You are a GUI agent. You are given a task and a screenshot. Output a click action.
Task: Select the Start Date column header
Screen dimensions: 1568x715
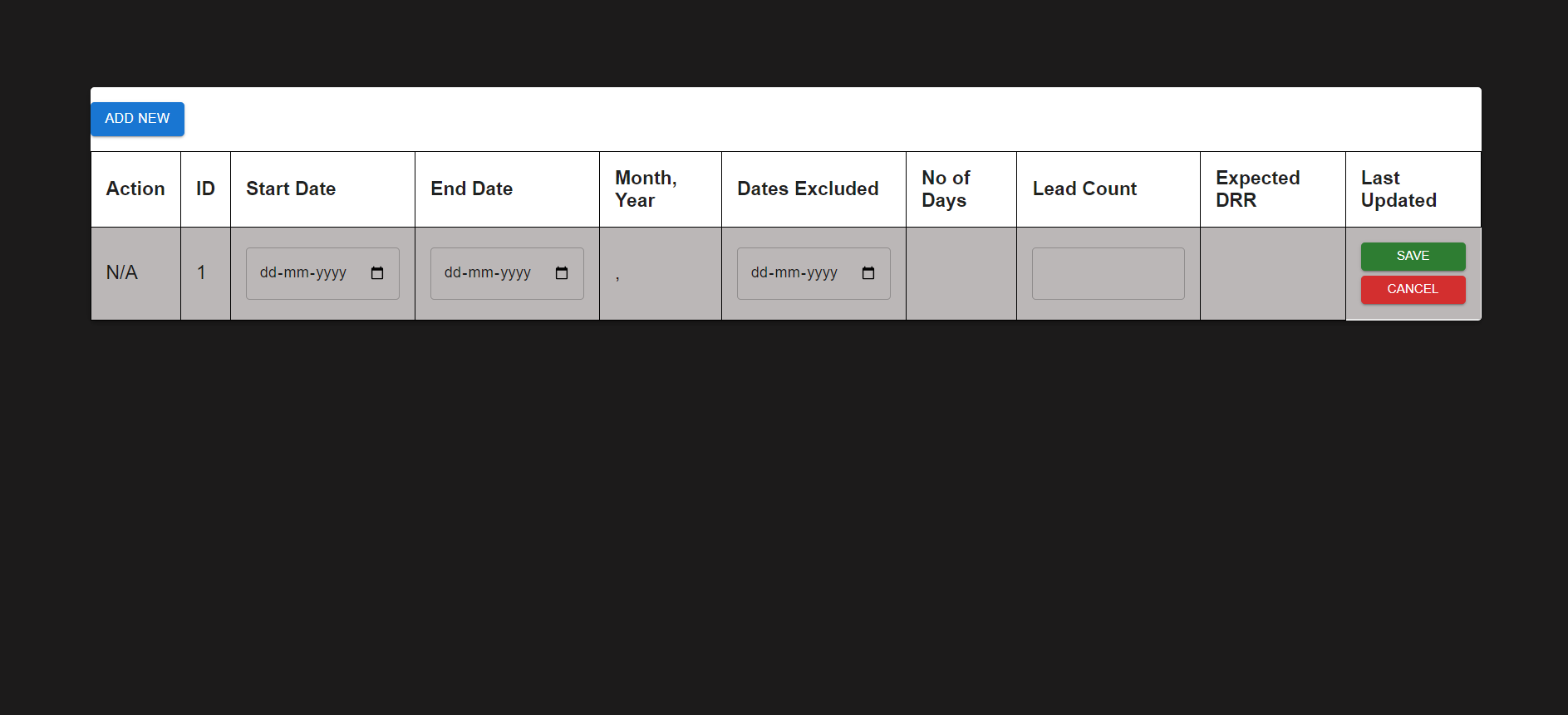tap(290, 189)
